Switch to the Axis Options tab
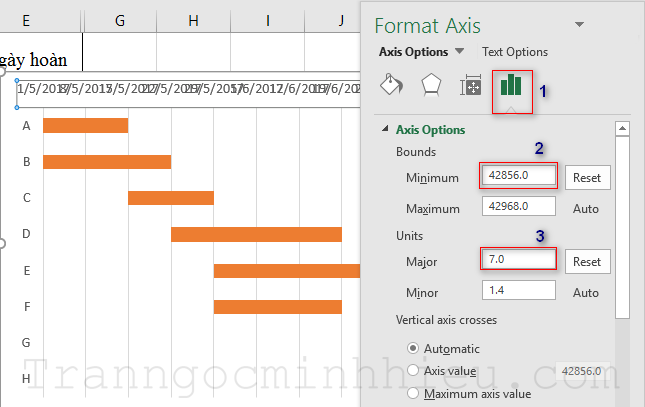 coord(413,52)
